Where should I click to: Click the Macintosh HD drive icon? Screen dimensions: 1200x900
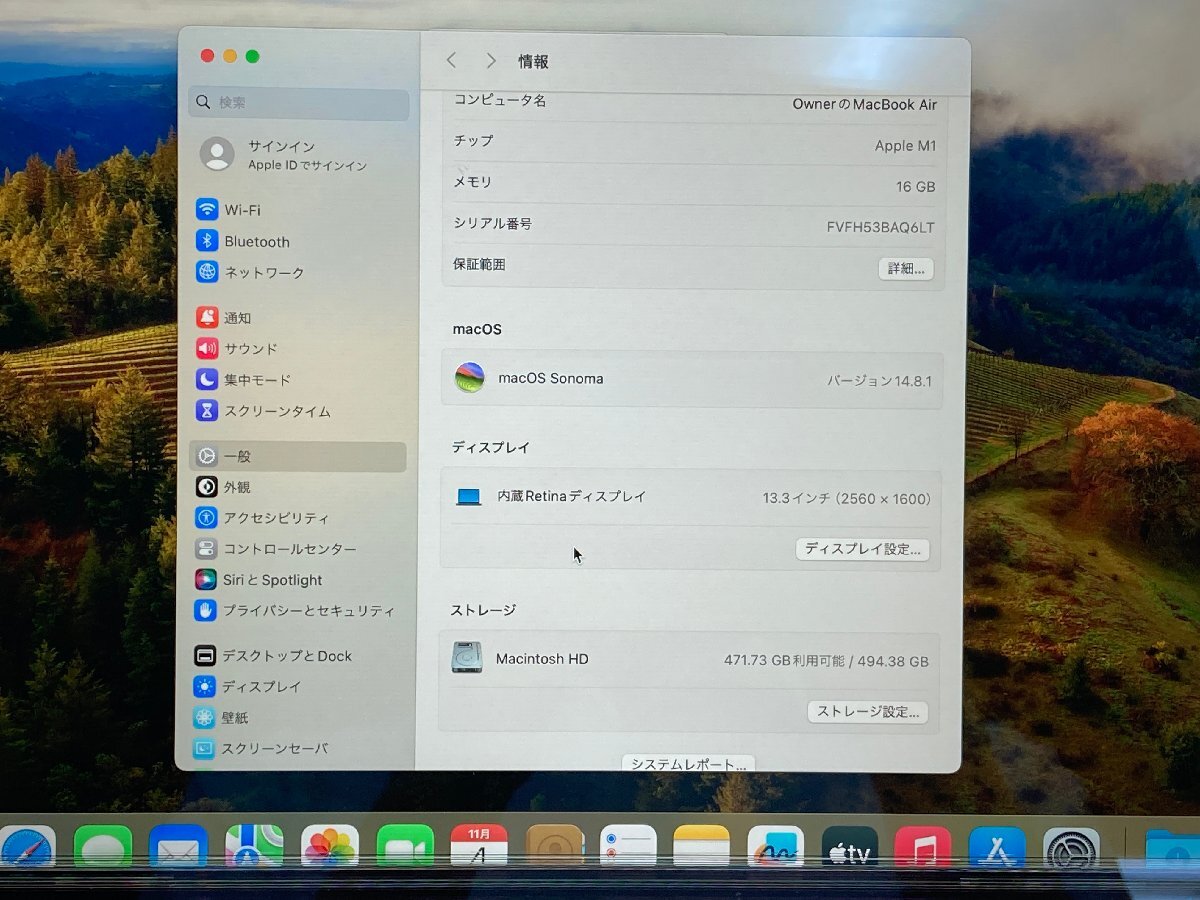tap(466, 657)
